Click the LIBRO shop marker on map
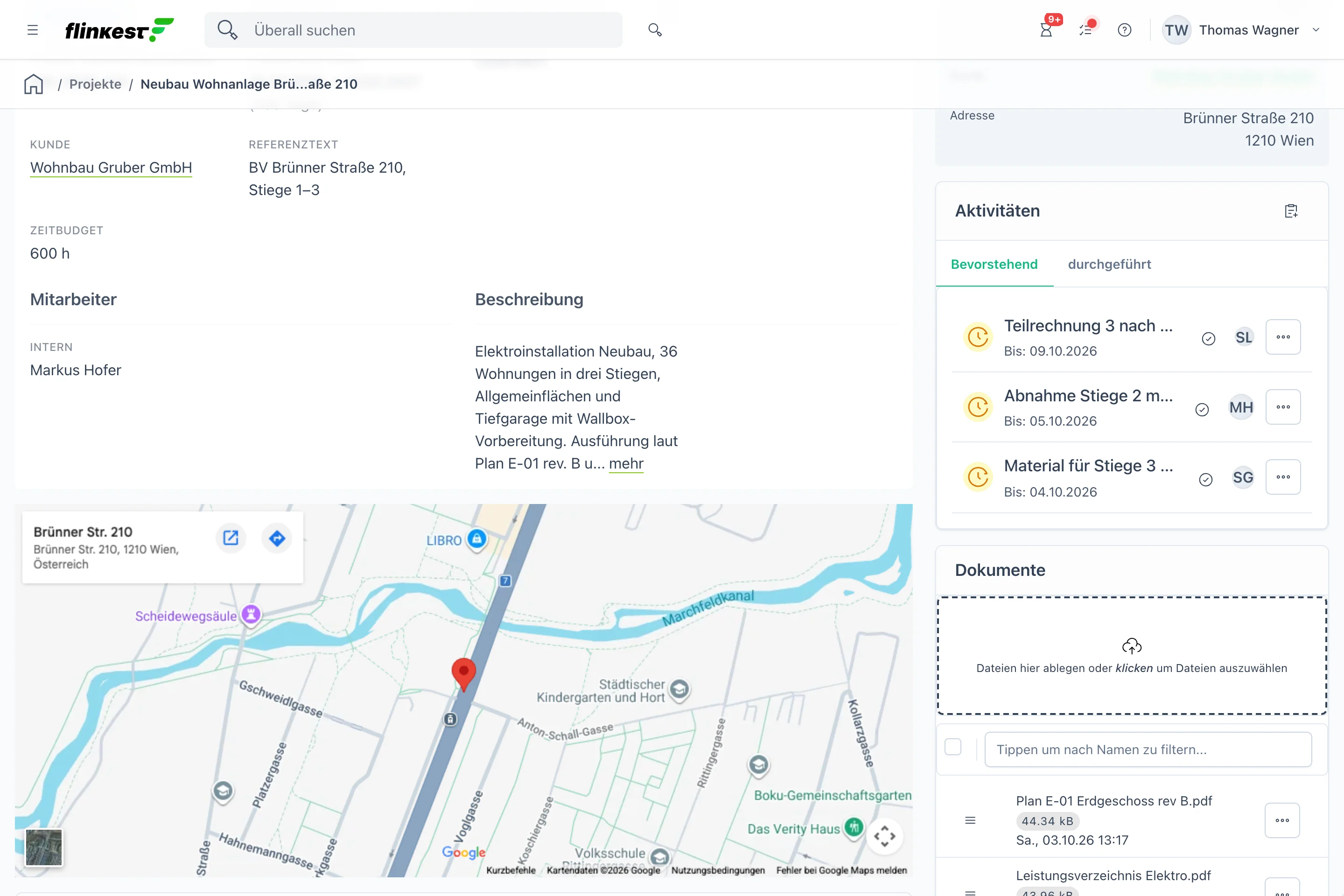Viewport: 1344px width, 896px height. point(476,539)
